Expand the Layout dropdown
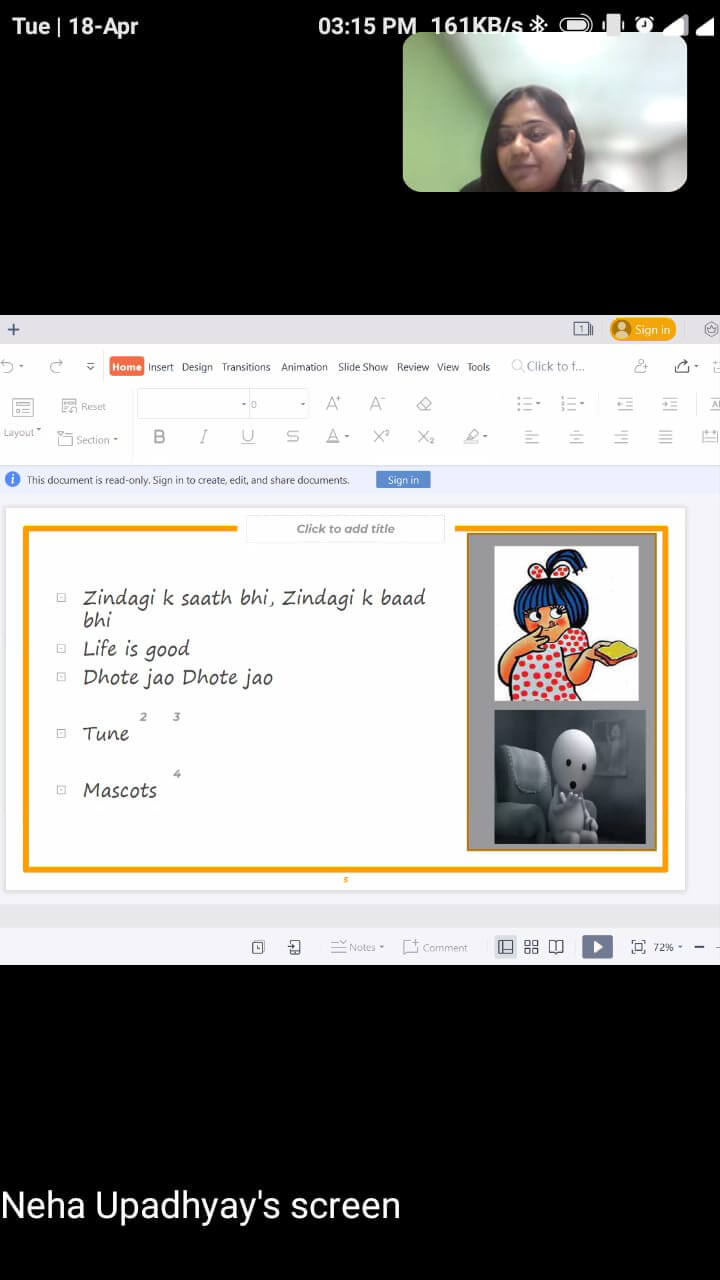The height and width of the screenshot is (1280, 720). click(22, 433)
